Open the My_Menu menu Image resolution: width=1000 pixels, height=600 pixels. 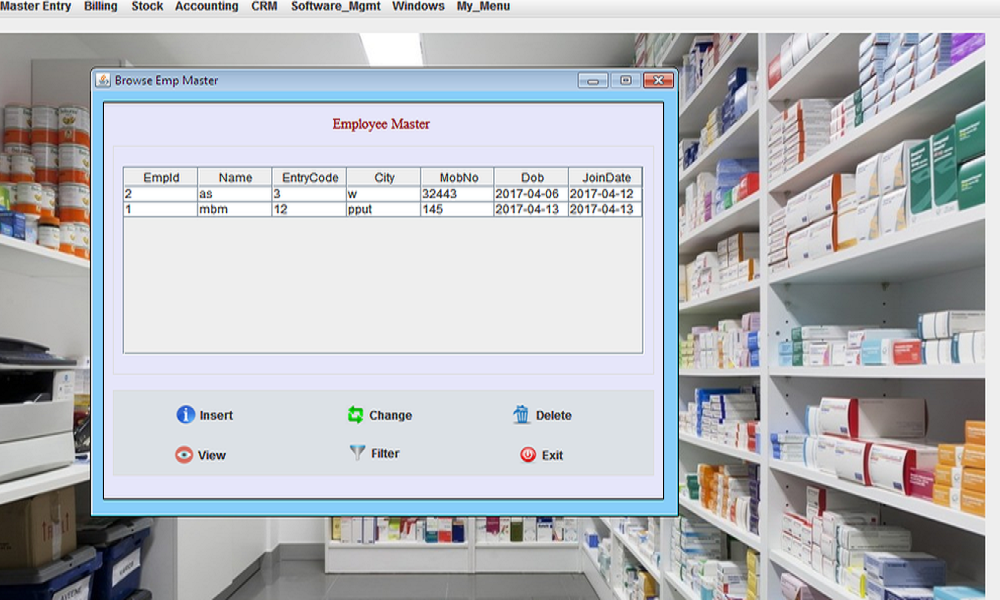pos(483,6)
